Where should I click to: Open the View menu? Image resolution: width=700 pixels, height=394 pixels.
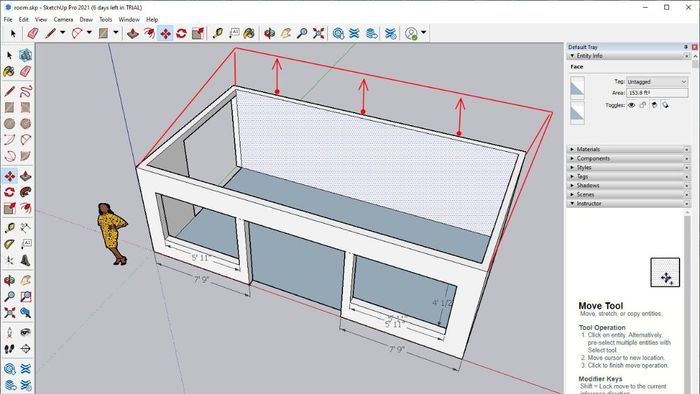[x=41, y=20]
